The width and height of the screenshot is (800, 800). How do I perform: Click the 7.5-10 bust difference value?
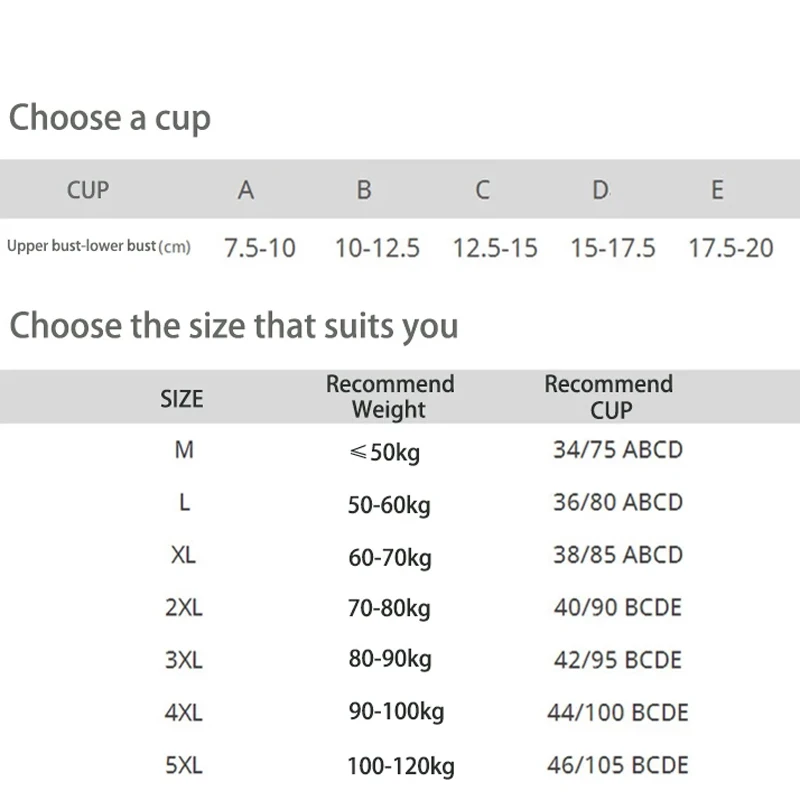coord(260,248)
